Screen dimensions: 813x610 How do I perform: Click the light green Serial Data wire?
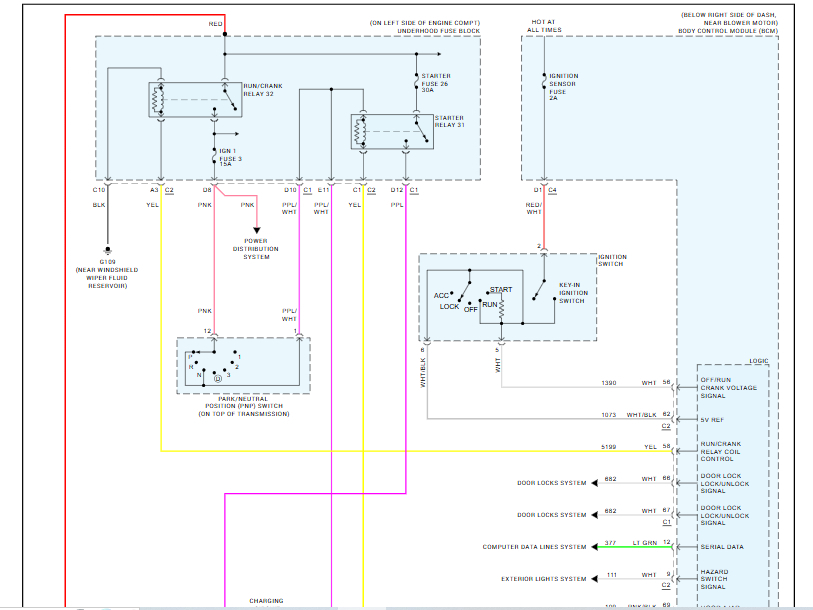(635, 547)
